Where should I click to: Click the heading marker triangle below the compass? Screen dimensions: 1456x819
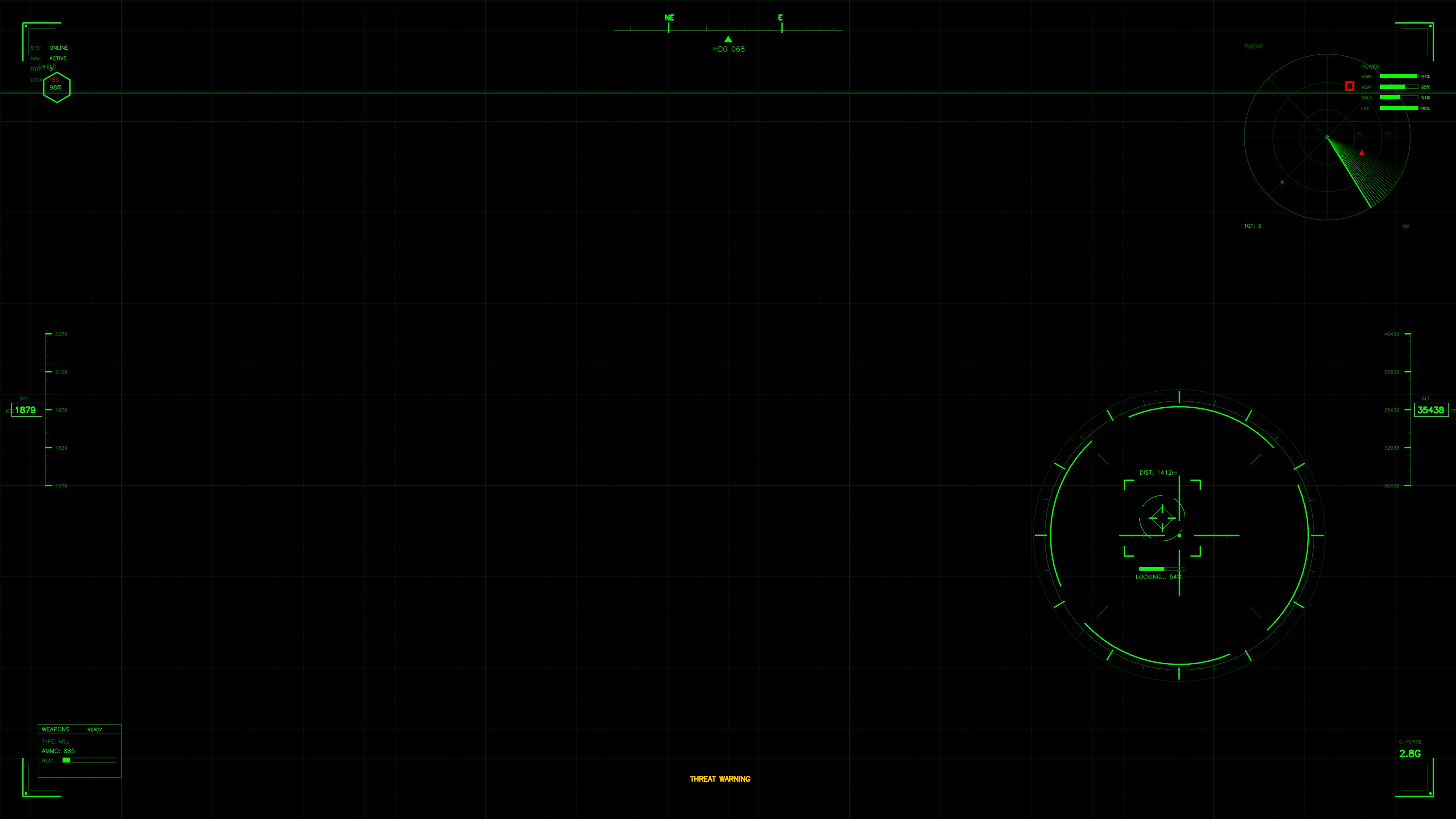point(728,39)
